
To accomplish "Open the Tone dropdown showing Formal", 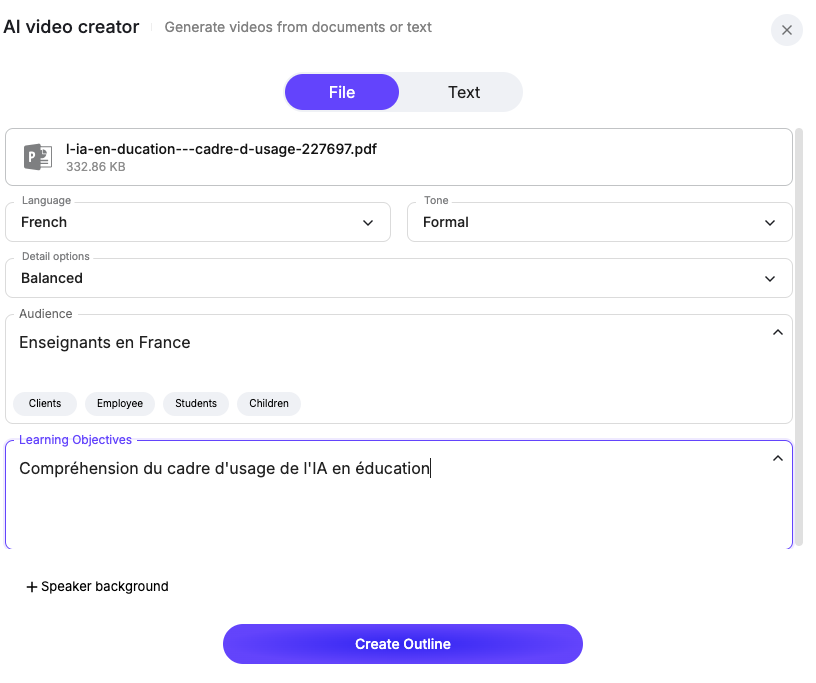I will click(599, 222).
